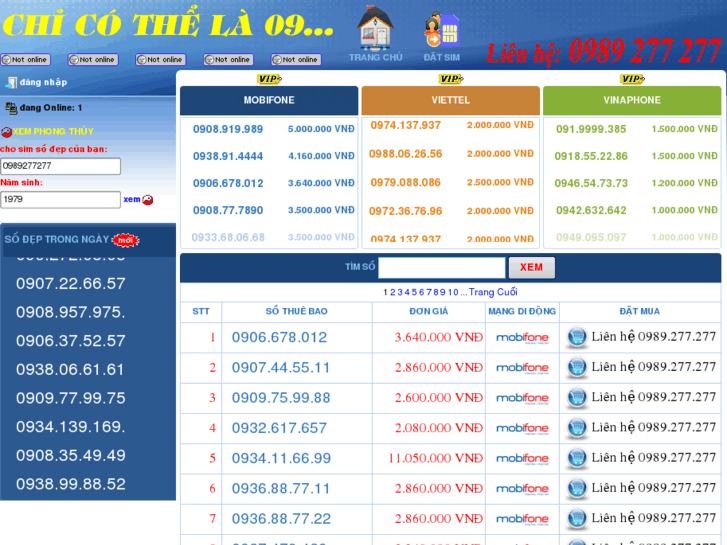The image size is (727, 545).
Task: Click the ĐƠN GIÁ column header
Action: pos(429,311)
